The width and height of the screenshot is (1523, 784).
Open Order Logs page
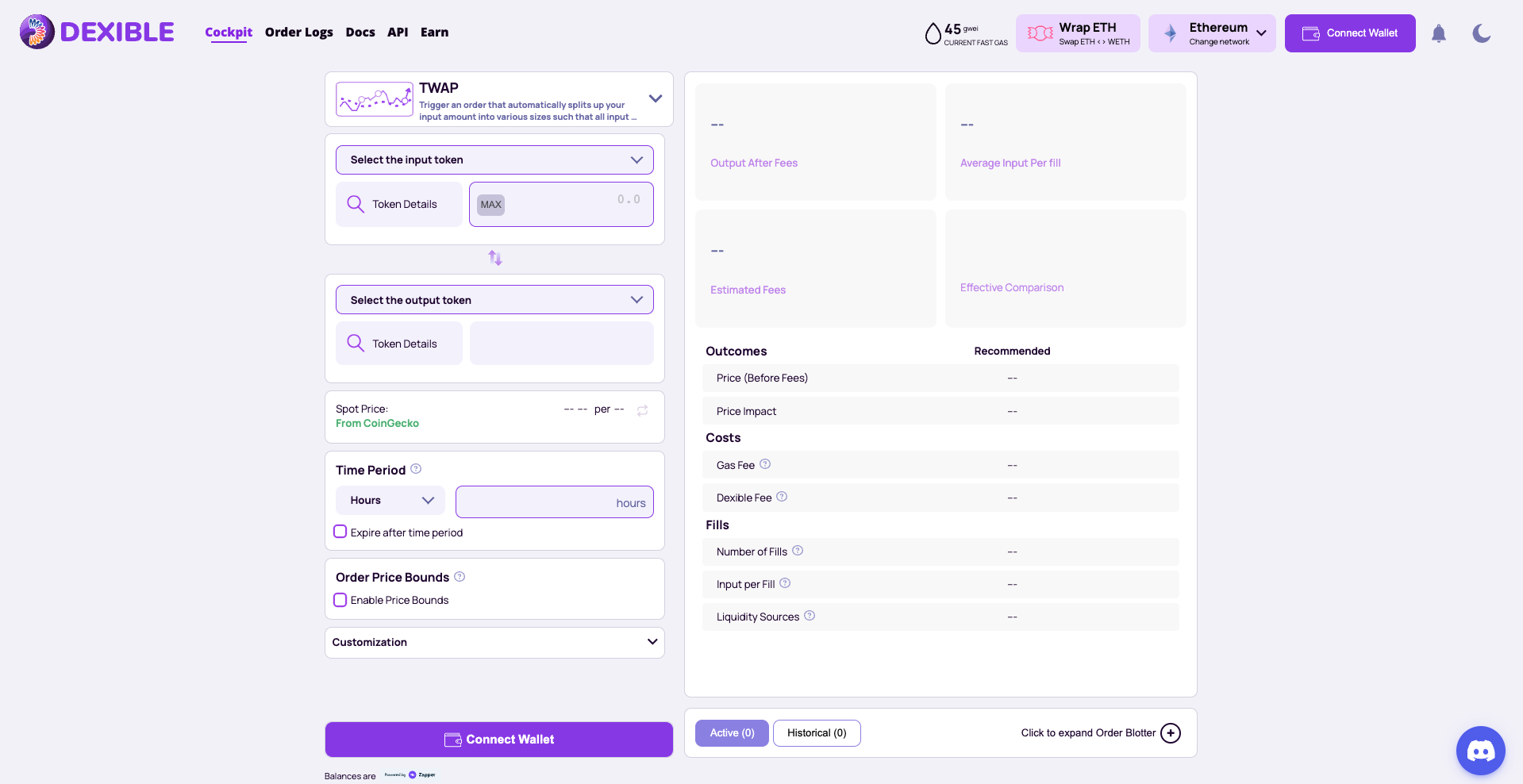click(x=299, y=33)
